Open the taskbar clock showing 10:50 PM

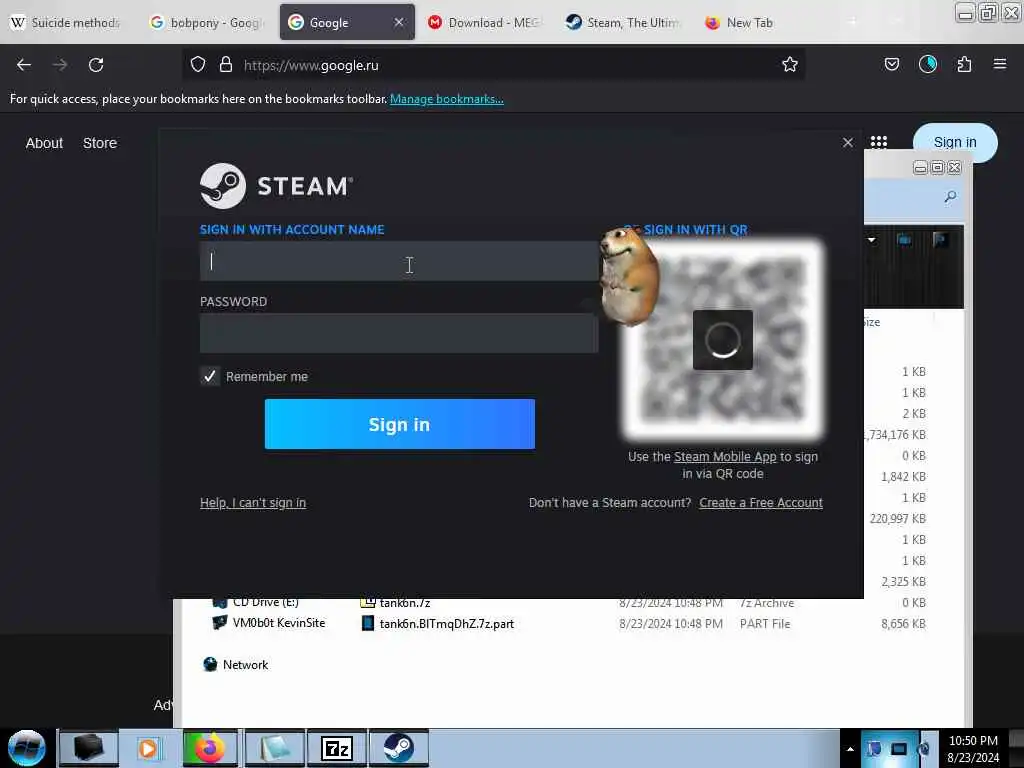(973, 749)
